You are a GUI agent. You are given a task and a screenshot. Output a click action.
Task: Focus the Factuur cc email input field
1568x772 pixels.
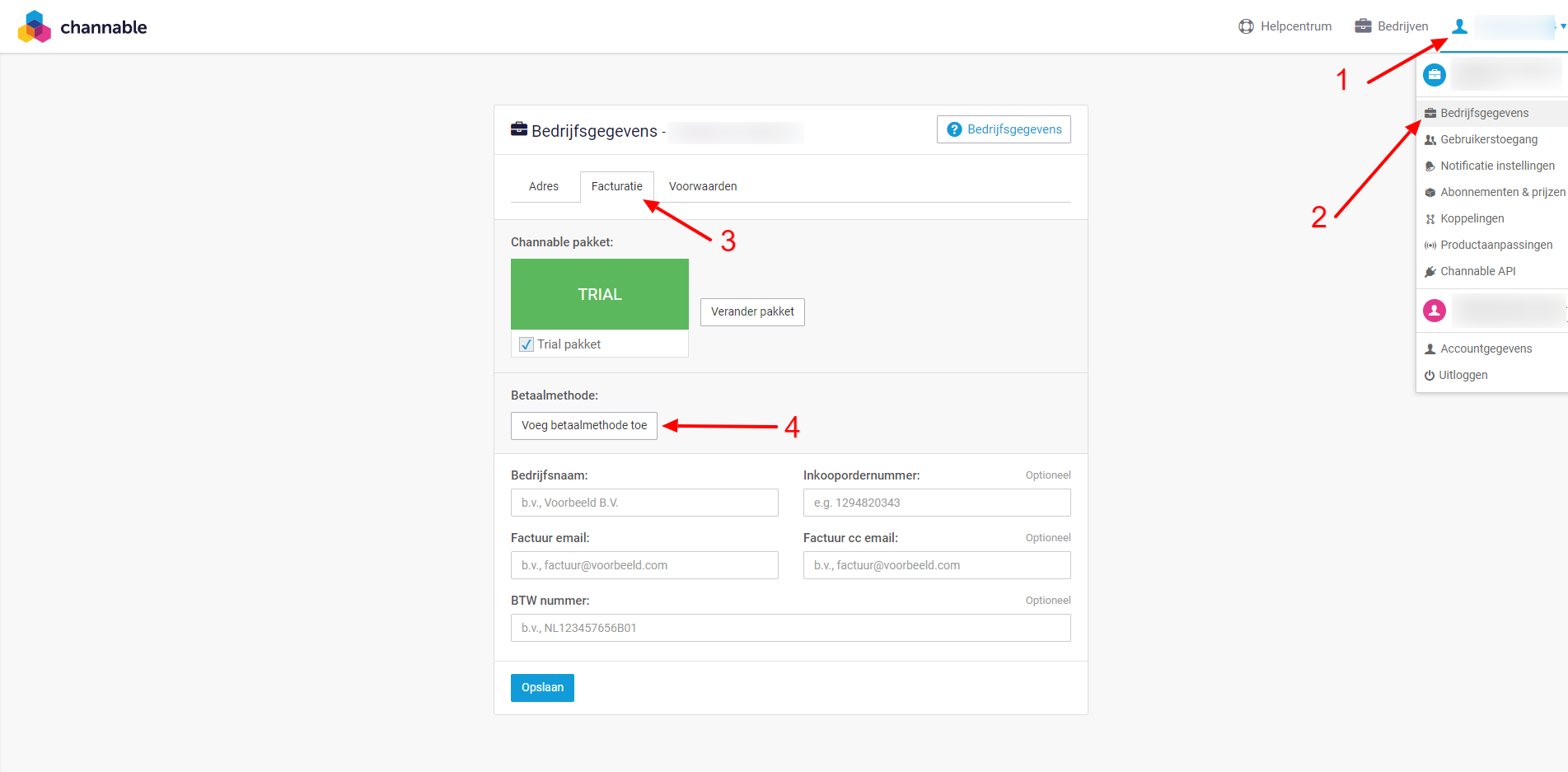tap(937, 565)
